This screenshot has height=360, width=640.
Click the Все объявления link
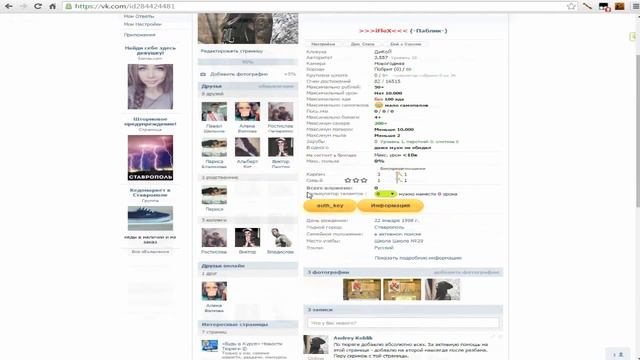150,252
